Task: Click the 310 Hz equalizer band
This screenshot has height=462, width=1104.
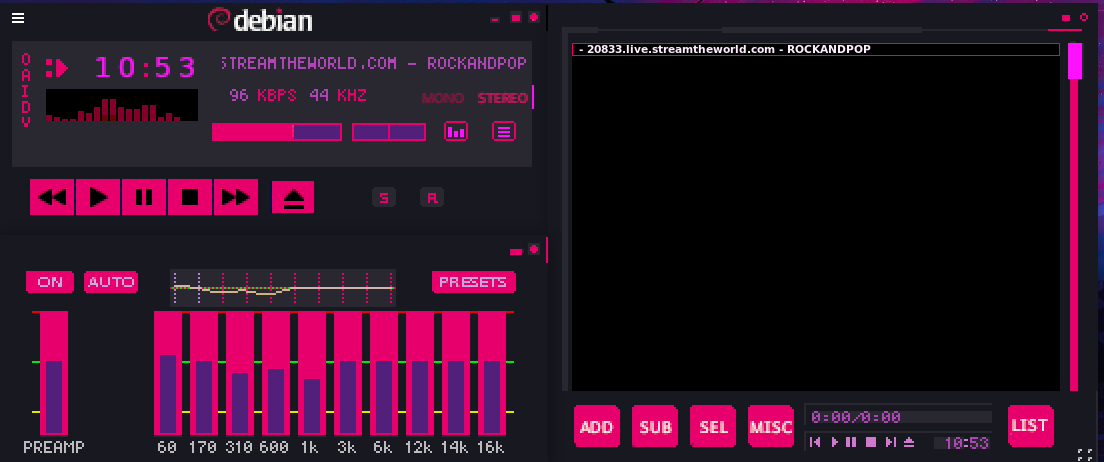Action: 240,373
